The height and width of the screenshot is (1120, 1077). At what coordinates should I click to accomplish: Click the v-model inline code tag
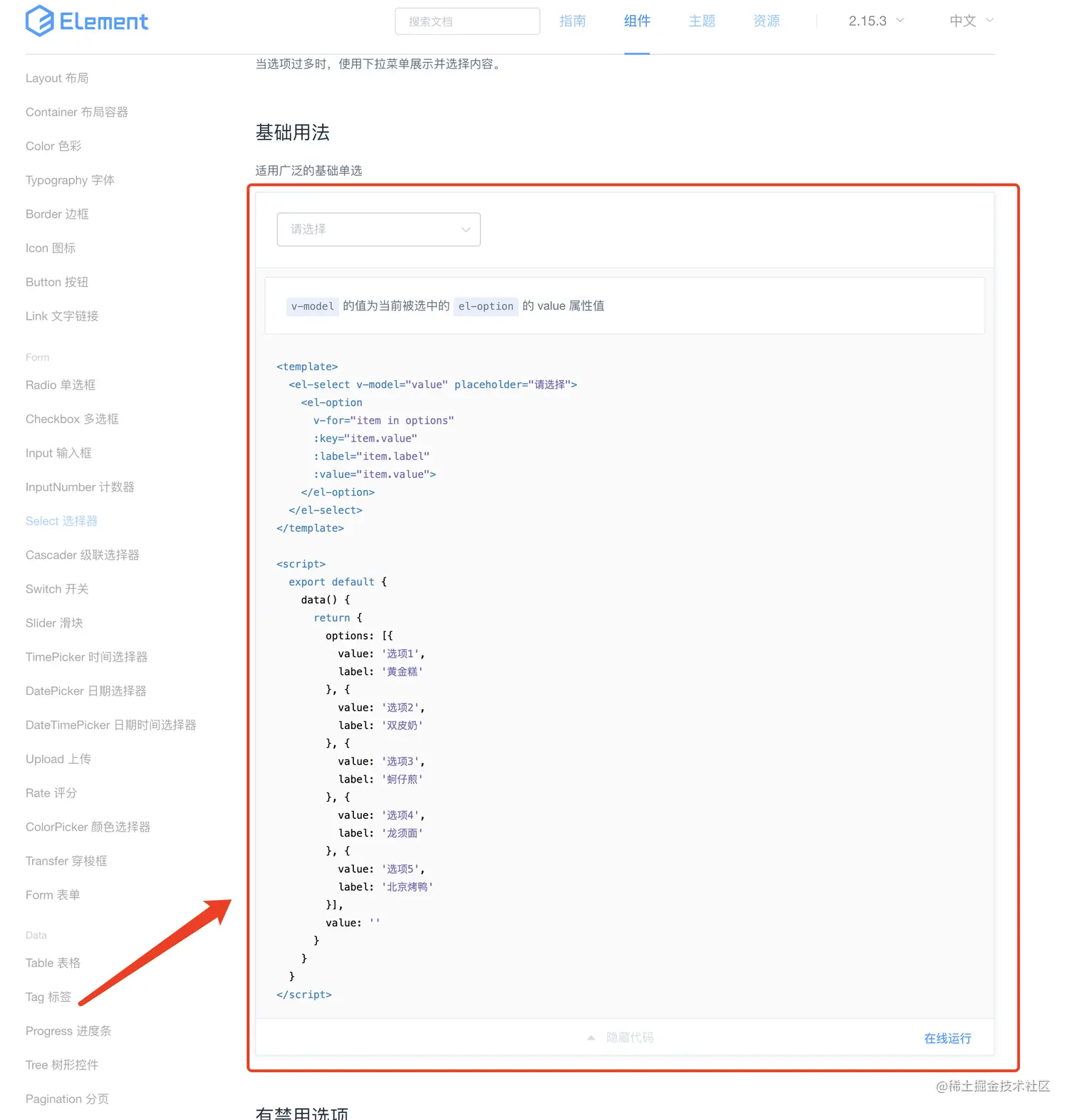click(x=312, y=306)
